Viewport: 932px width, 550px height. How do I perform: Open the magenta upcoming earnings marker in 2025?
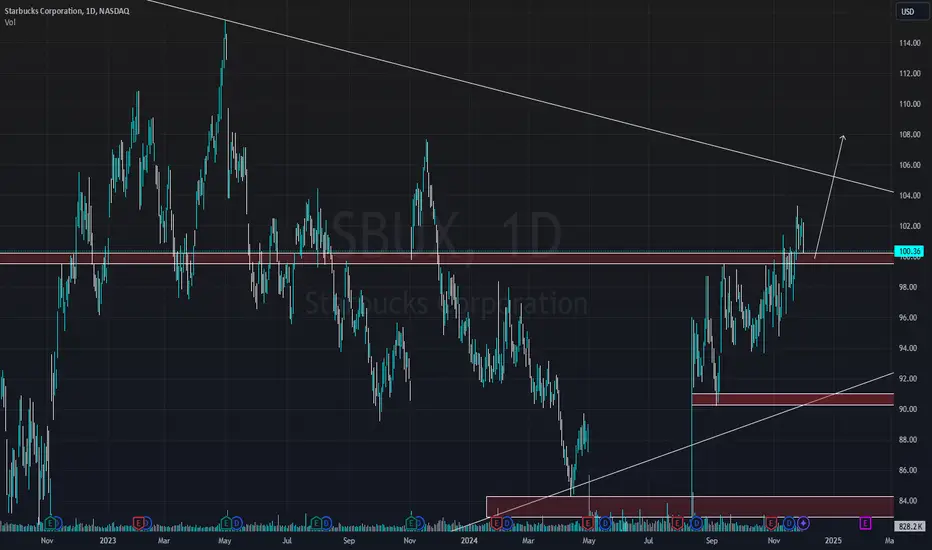[x=865, y=523]
